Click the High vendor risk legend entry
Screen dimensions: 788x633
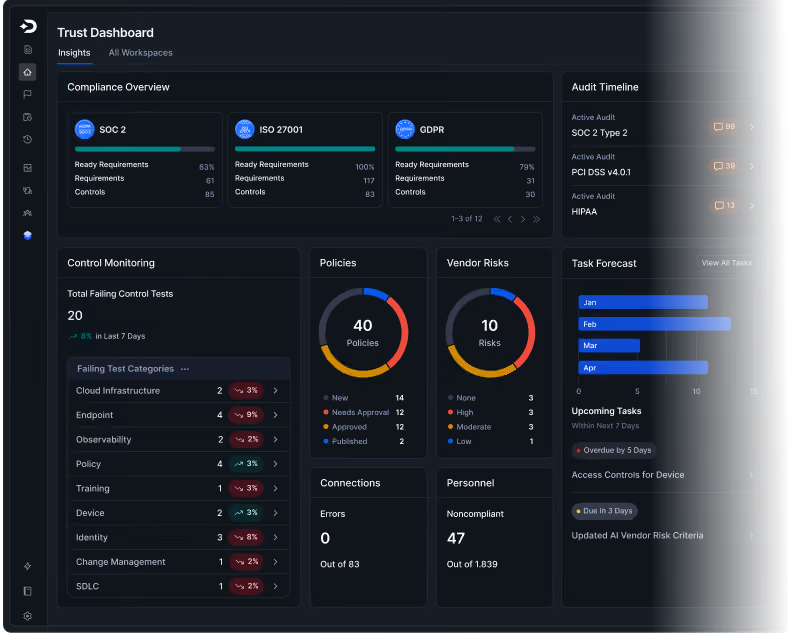[490, 412]
